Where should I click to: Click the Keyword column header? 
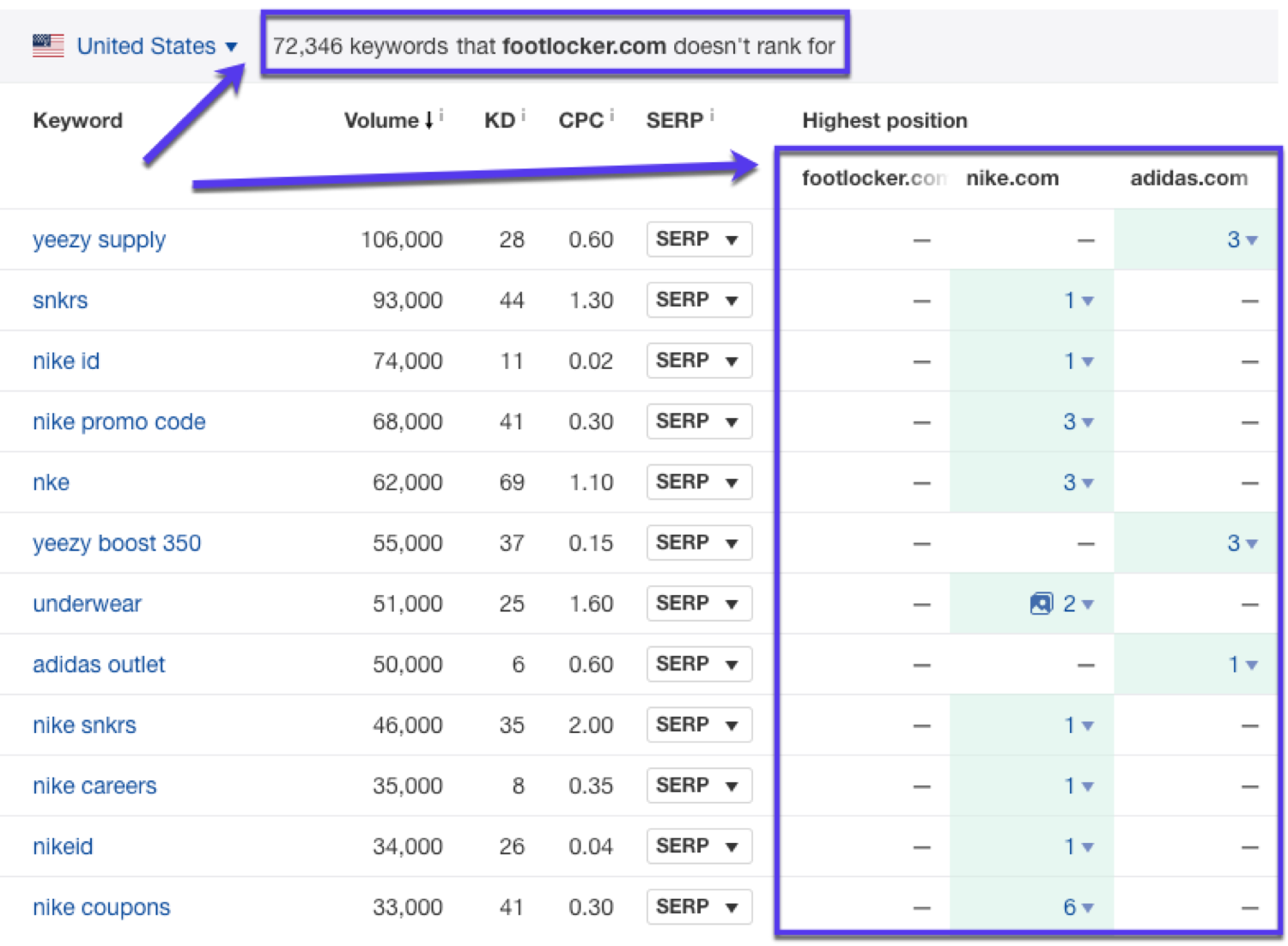coord(76,120)
